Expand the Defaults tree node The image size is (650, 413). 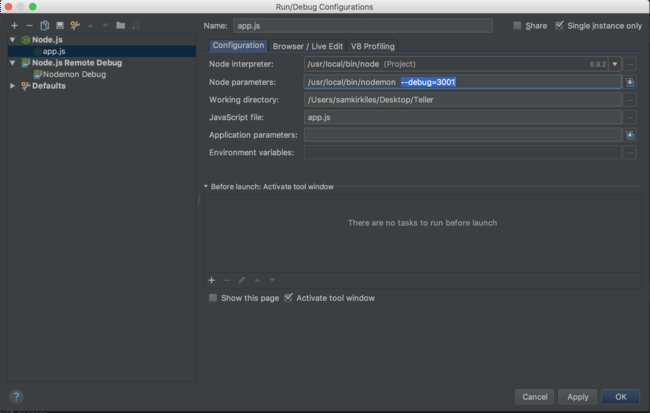pyautogui.click(x=12, y=86)
